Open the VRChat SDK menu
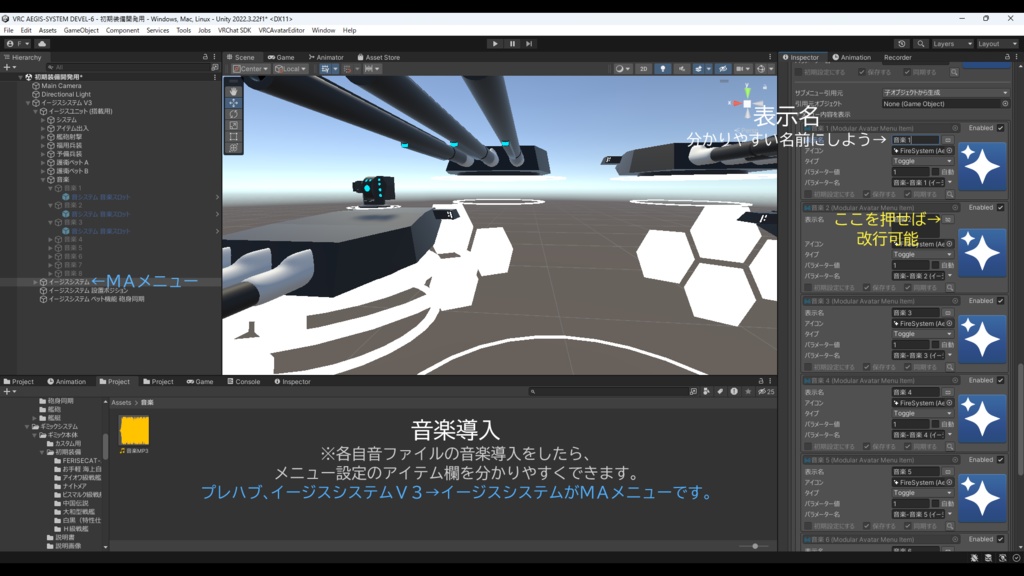The height and width of the screenshot is (576, 1024). click(x=234, y=30)
